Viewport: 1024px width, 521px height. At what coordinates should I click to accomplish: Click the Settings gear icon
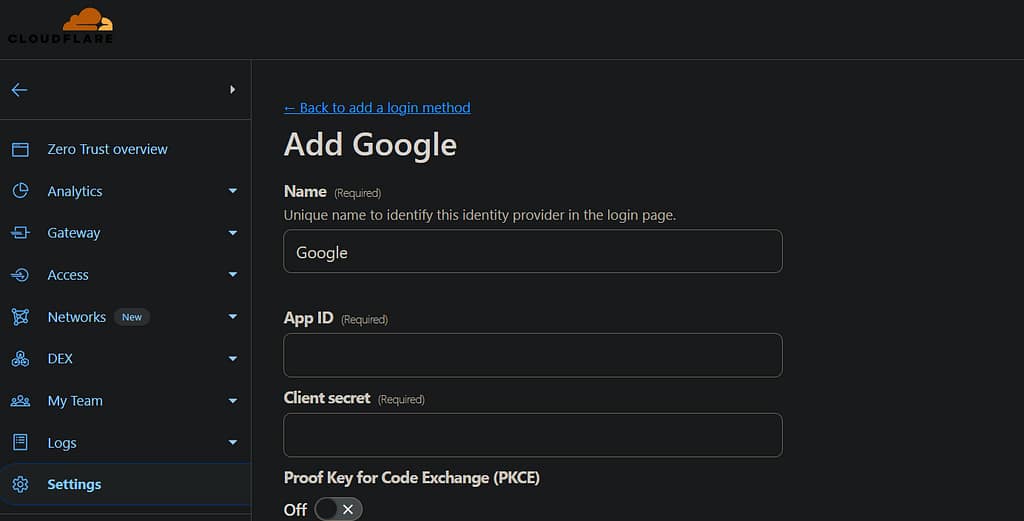(20, 485)
